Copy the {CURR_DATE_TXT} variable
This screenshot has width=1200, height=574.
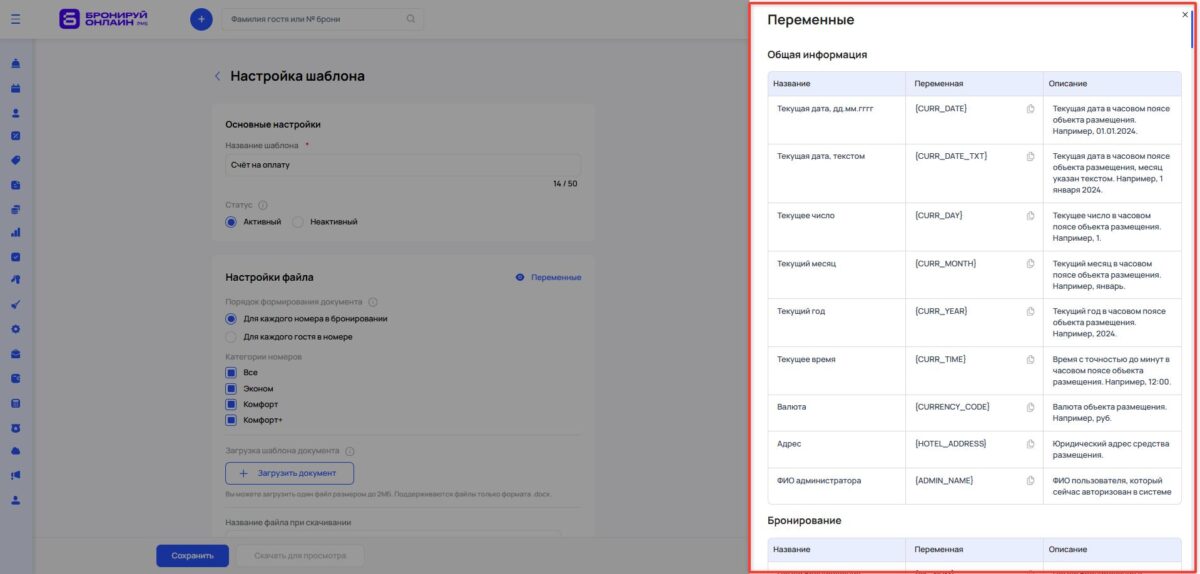(x=1030, y=156)
